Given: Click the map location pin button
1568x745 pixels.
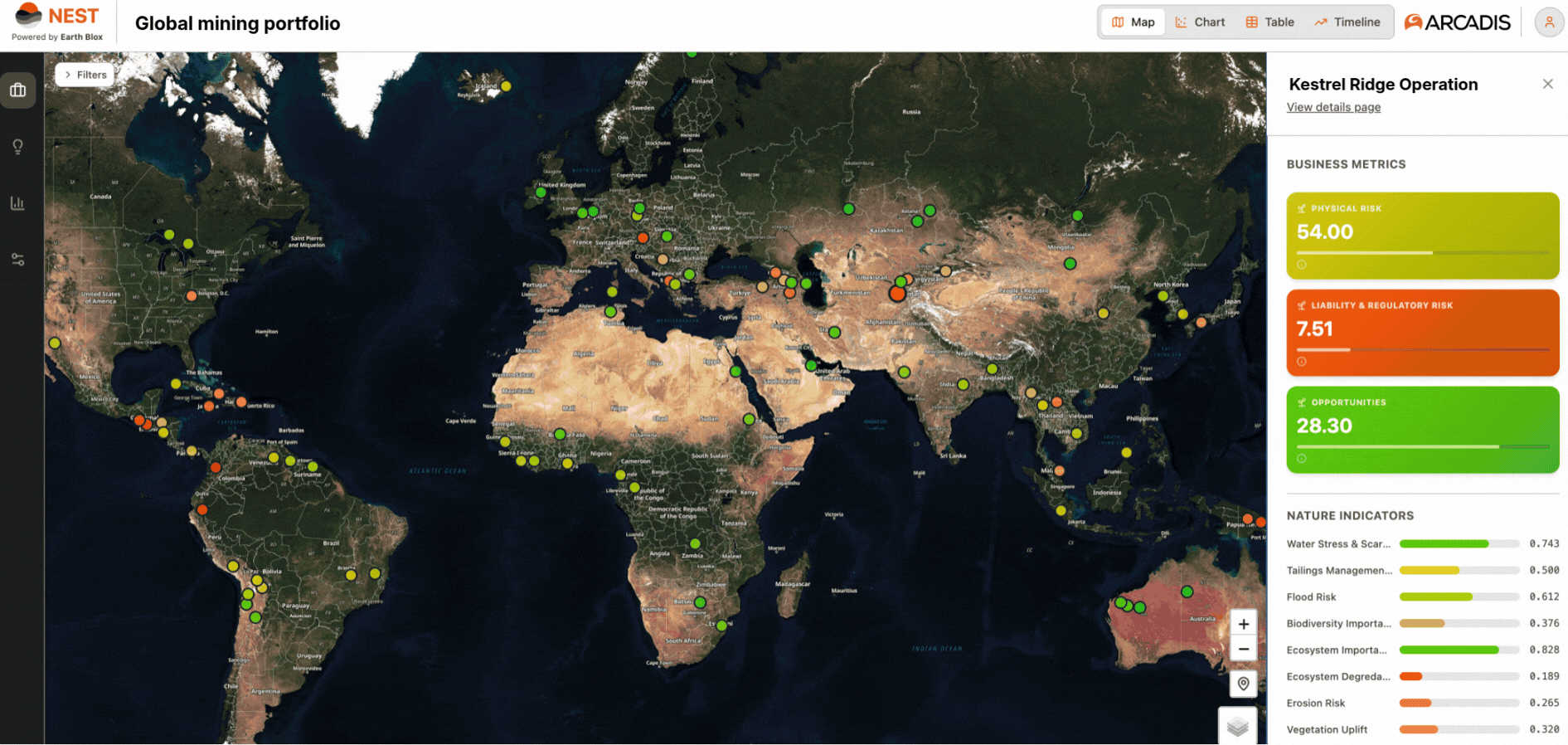Looking at the screenshot, I should pyautogui.click(x=1243, y=684).
